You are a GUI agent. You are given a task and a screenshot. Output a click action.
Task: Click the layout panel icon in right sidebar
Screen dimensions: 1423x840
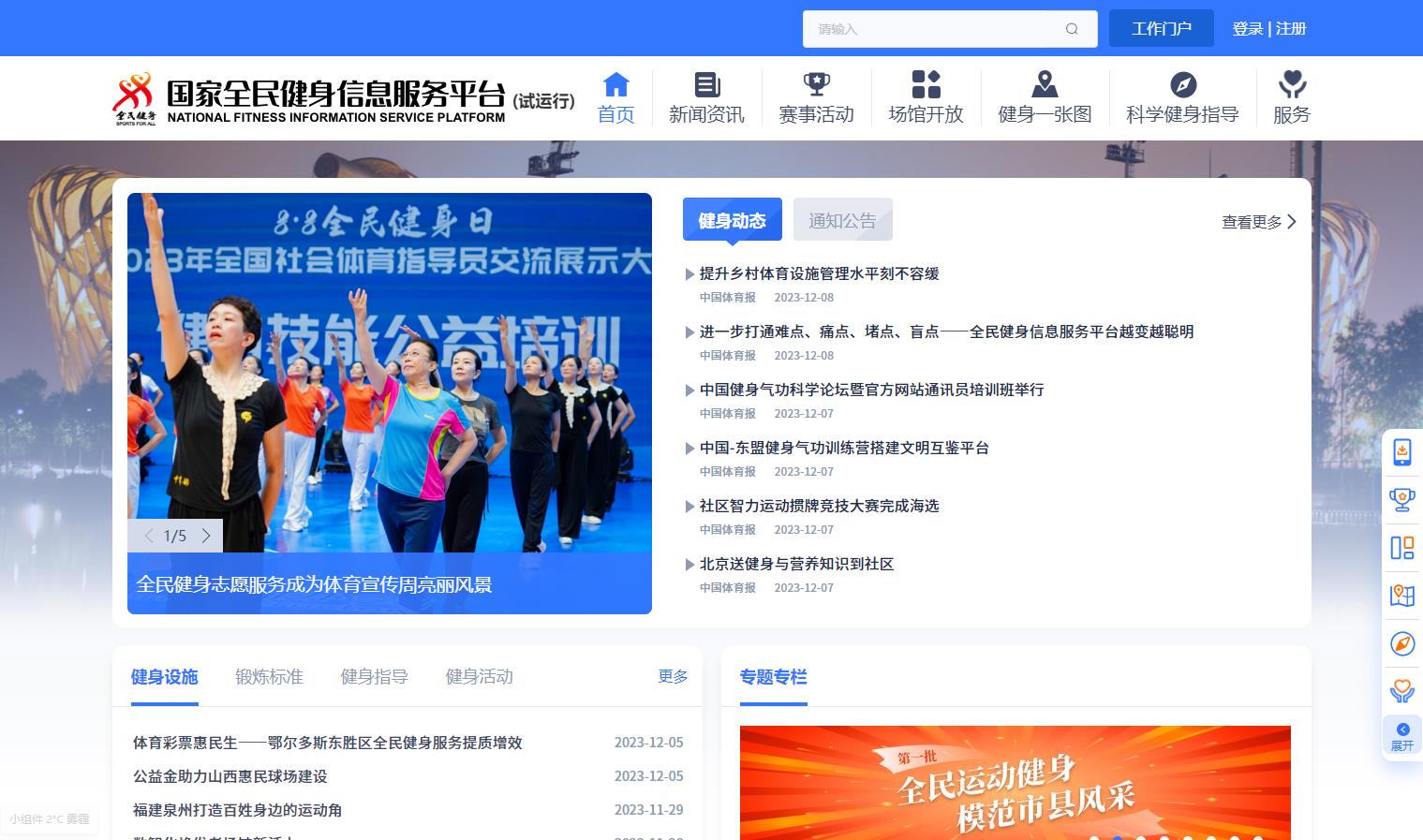(1401, 548)
